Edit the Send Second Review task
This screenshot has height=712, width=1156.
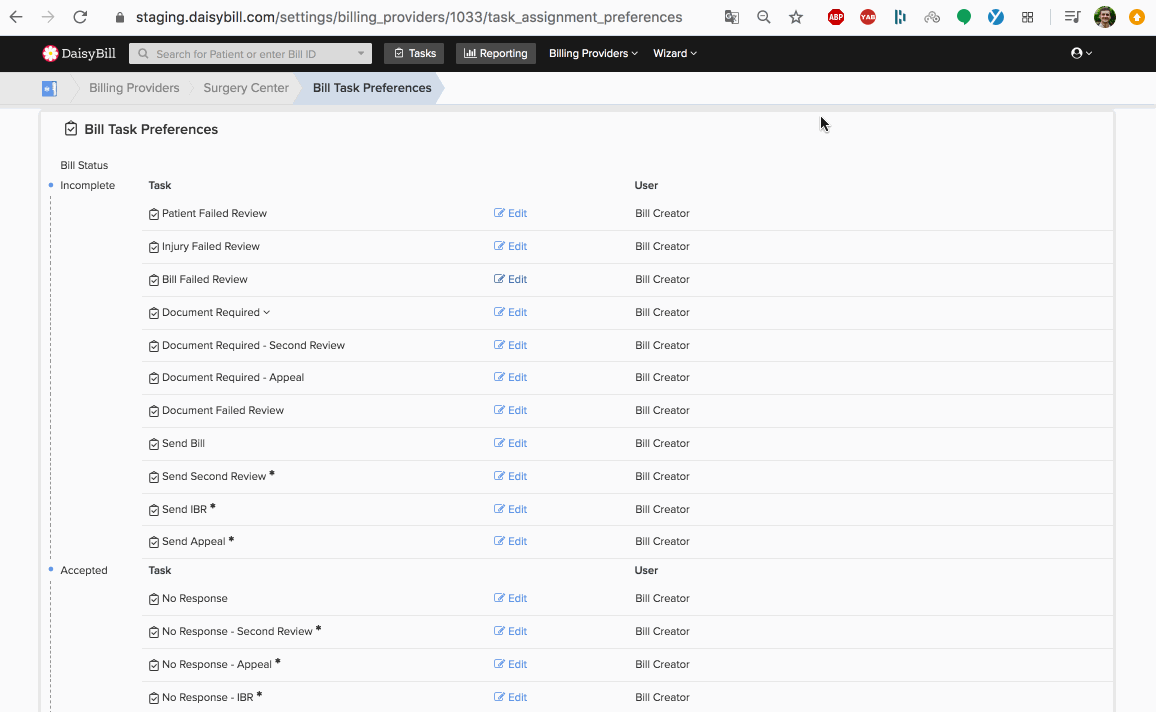(510, 476)
